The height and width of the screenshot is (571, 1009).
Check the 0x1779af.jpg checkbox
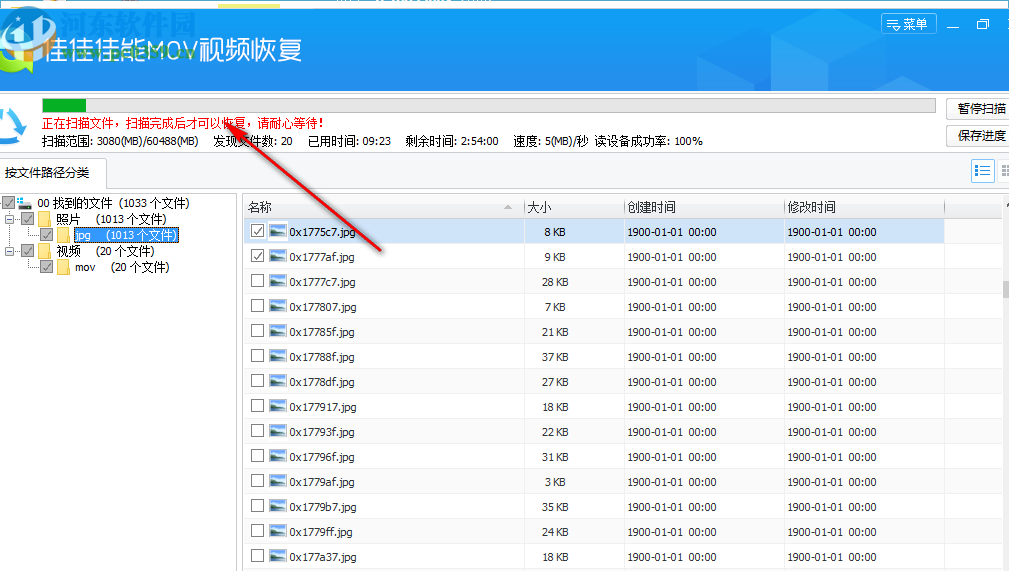coord(257,481)
